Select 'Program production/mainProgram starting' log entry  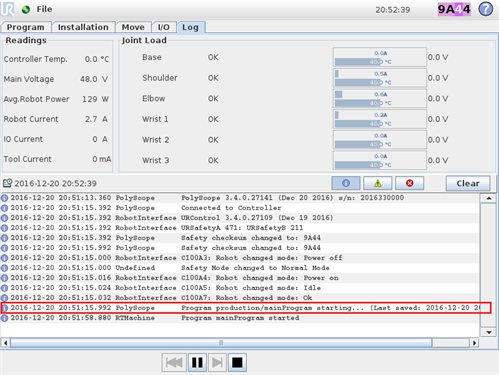click(240, 308)
